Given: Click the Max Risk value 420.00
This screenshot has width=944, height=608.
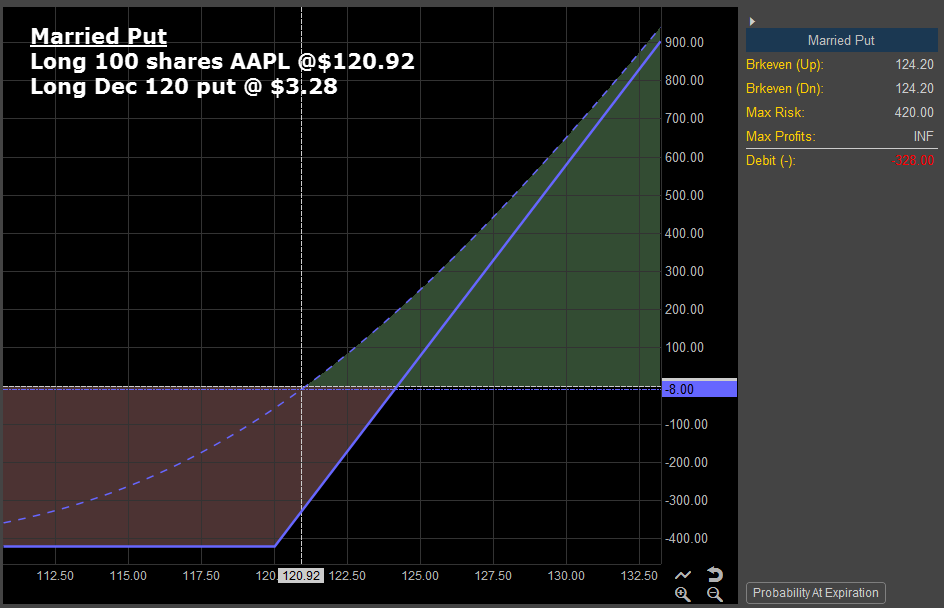Looking at the screenshot, I should point(914,113).
